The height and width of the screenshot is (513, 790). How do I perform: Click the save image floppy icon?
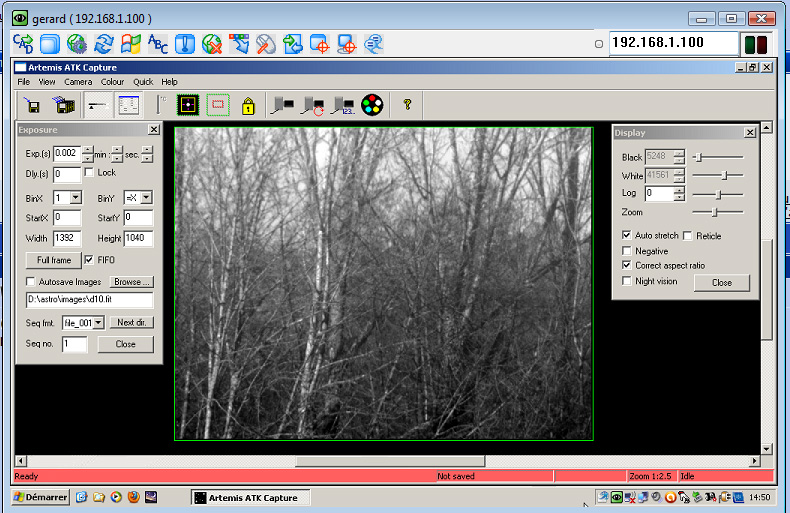pos(33,105)
